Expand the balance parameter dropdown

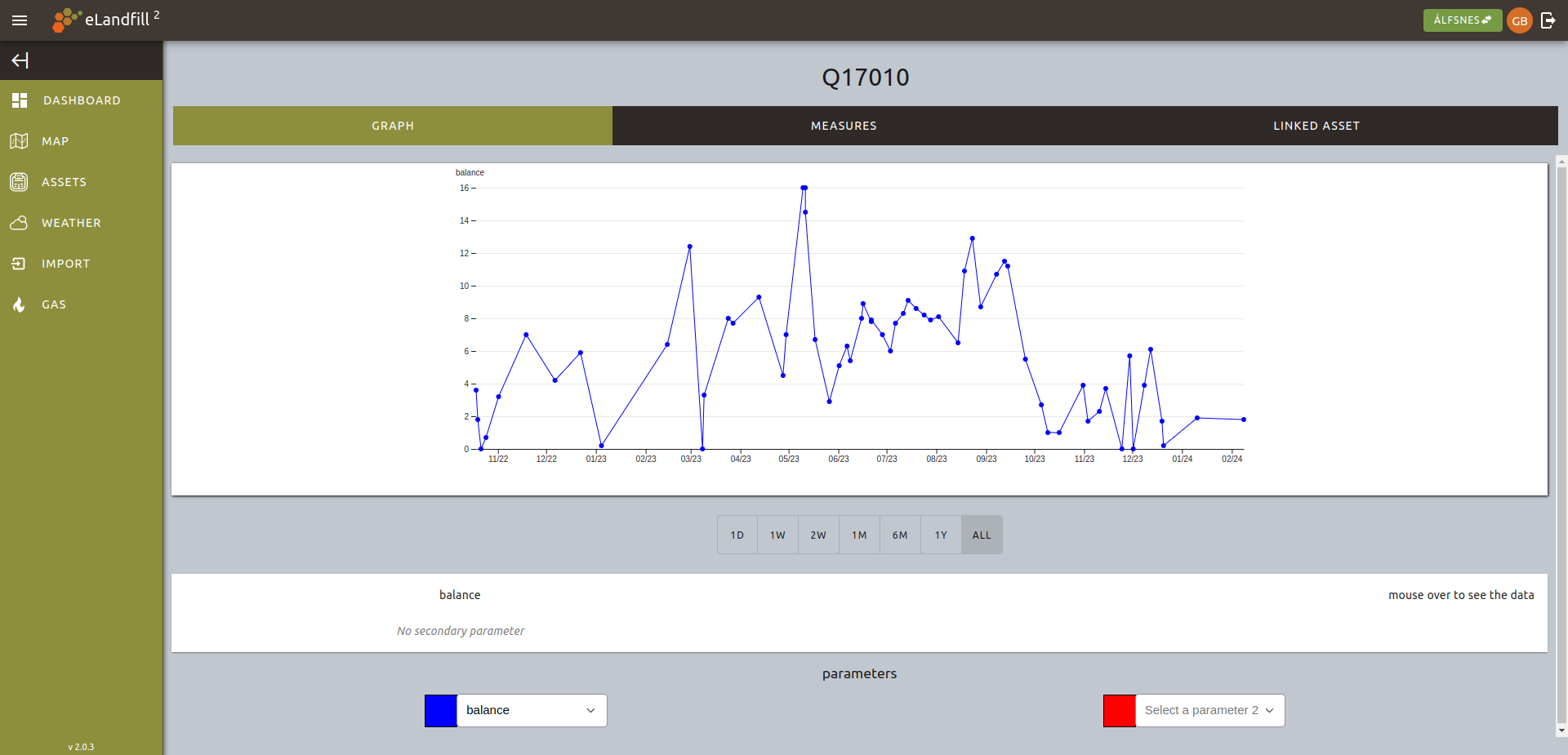tap(532, 710)
